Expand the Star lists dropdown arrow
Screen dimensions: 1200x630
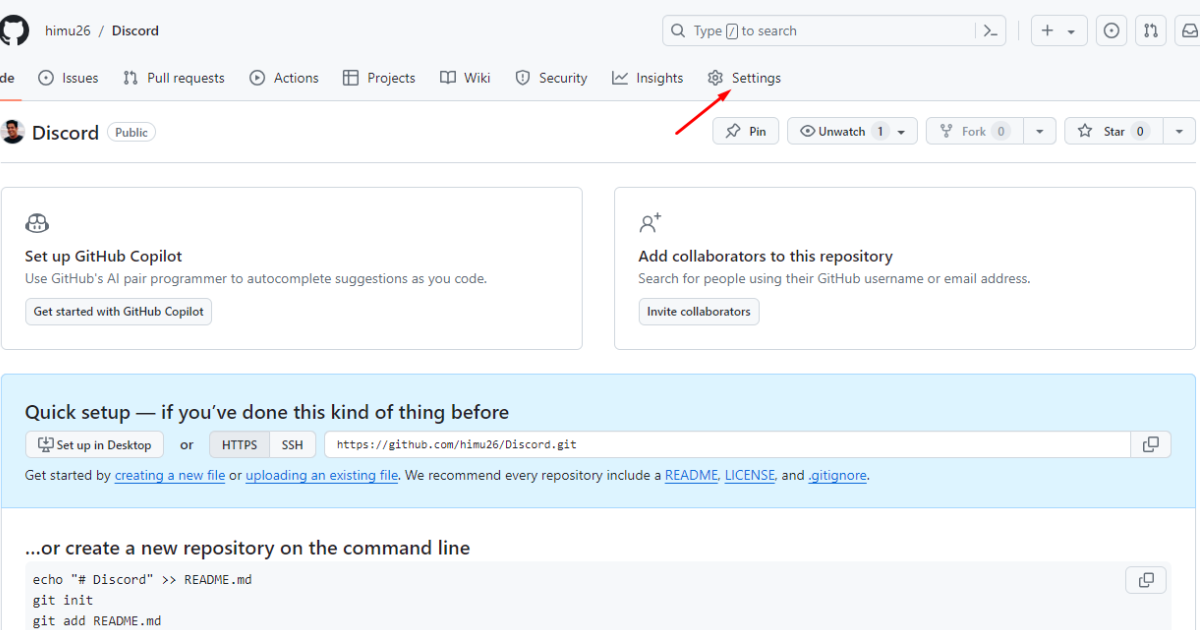click(x=1180, y=132)
